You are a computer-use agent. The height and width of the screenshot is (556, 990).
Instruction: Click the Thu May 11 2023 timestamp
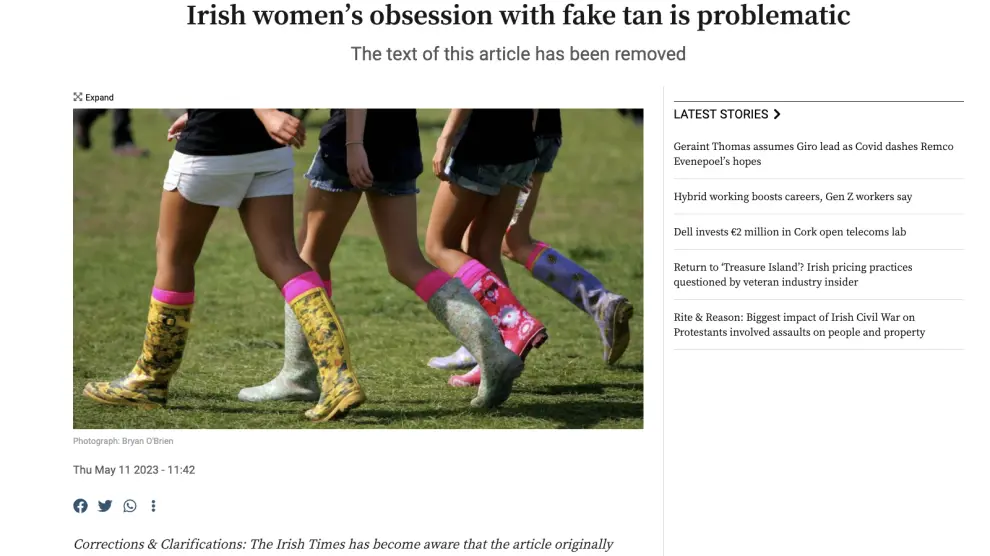tap(134, 470)
